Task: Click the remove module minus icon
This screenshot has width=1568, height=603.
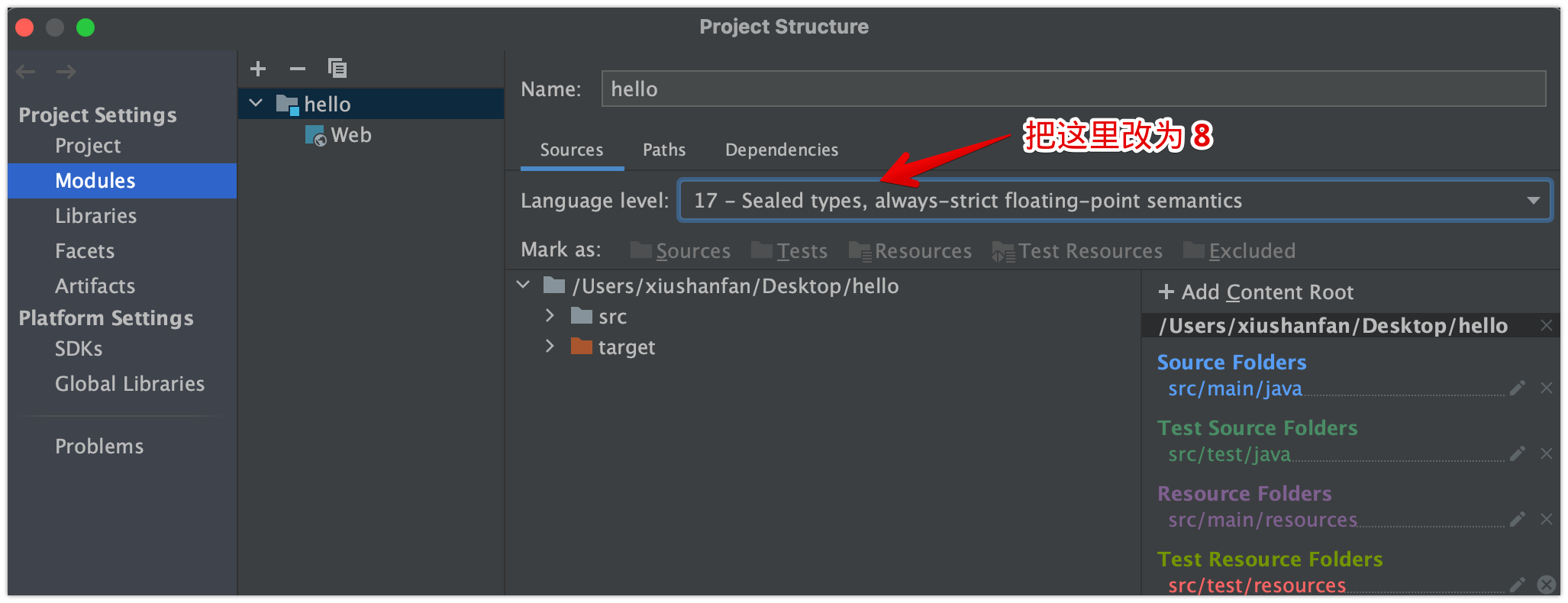Action: coord(298,69)
